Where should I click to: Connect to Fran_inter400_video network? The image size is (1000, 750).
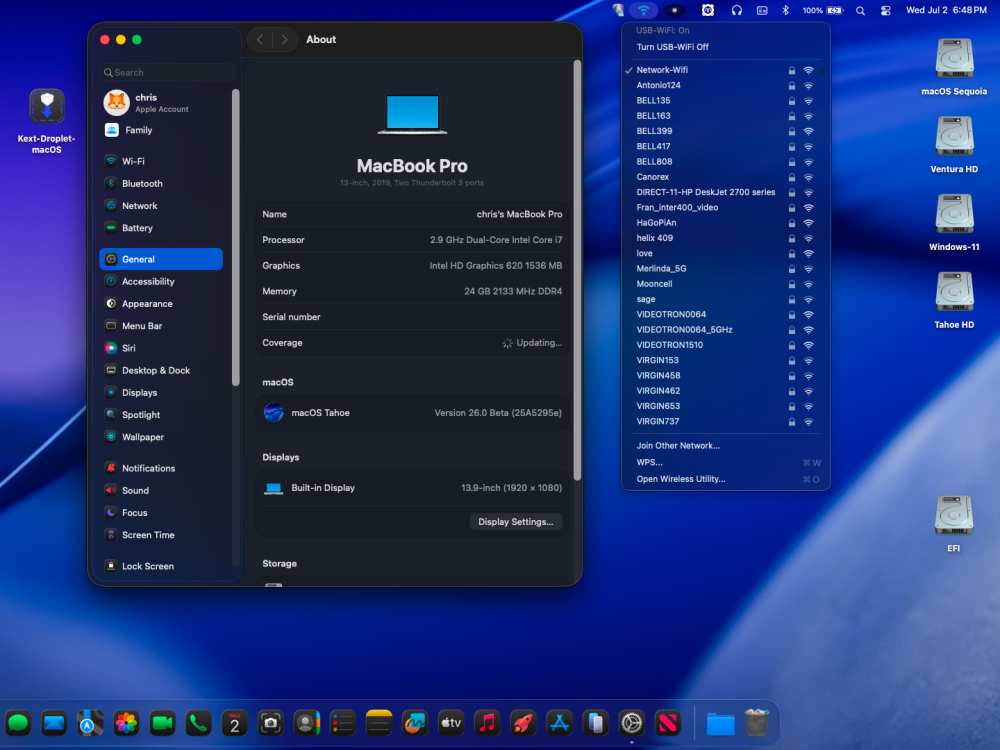pos(726,208)
